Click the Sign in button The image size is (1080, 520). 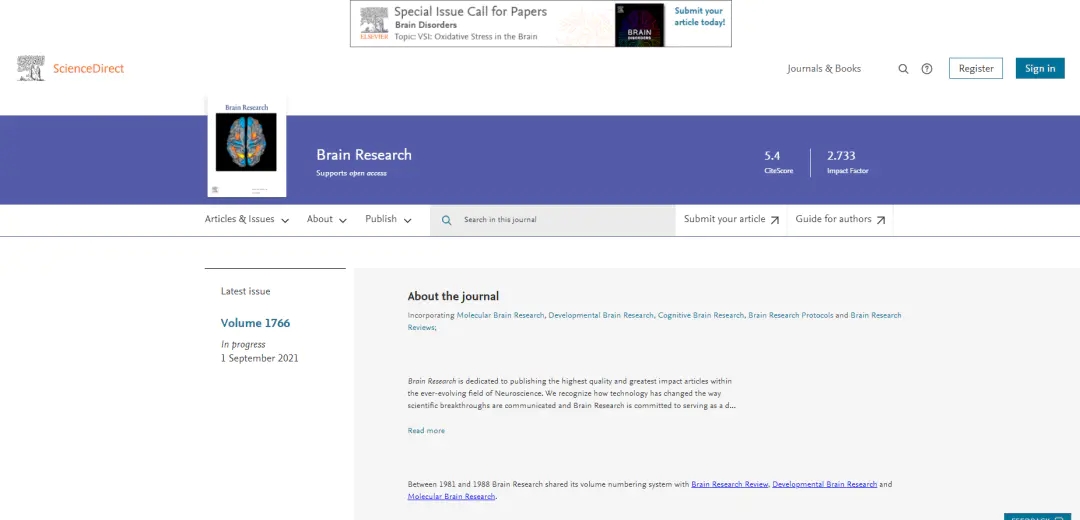click(1040, 68)
